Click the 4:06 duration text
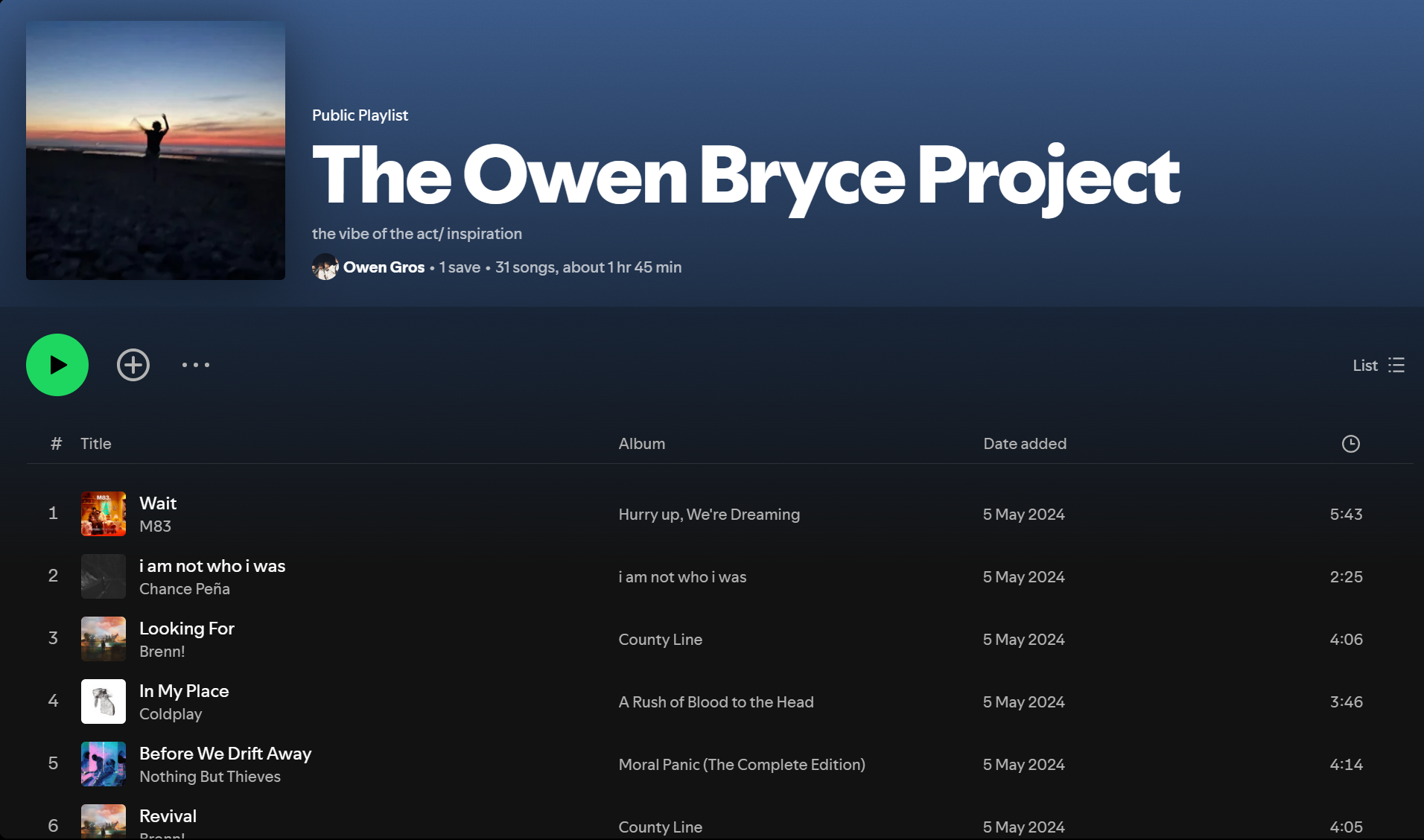Screen dimensions: 1424x840 1347,640
